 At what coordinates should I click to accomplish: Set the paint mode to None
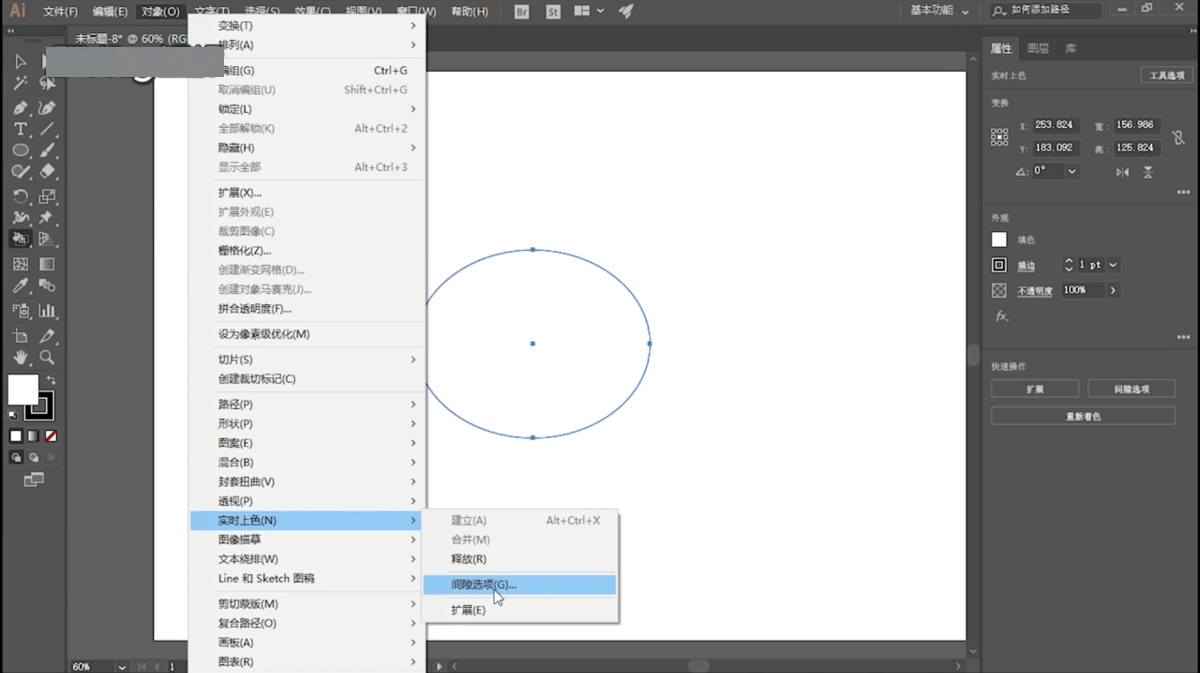[x=51, y=436]
